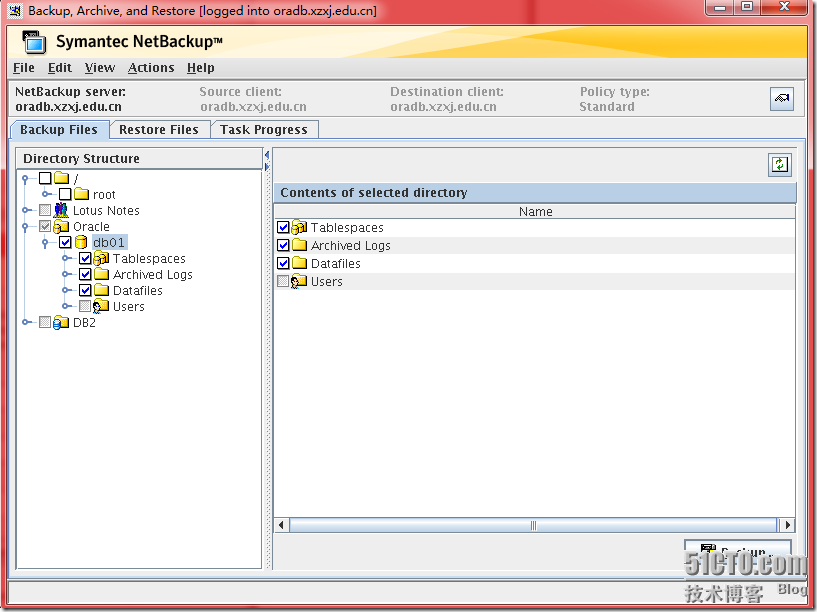
Task: Click the refresh icon above contents list
Action: click(779, 165)
